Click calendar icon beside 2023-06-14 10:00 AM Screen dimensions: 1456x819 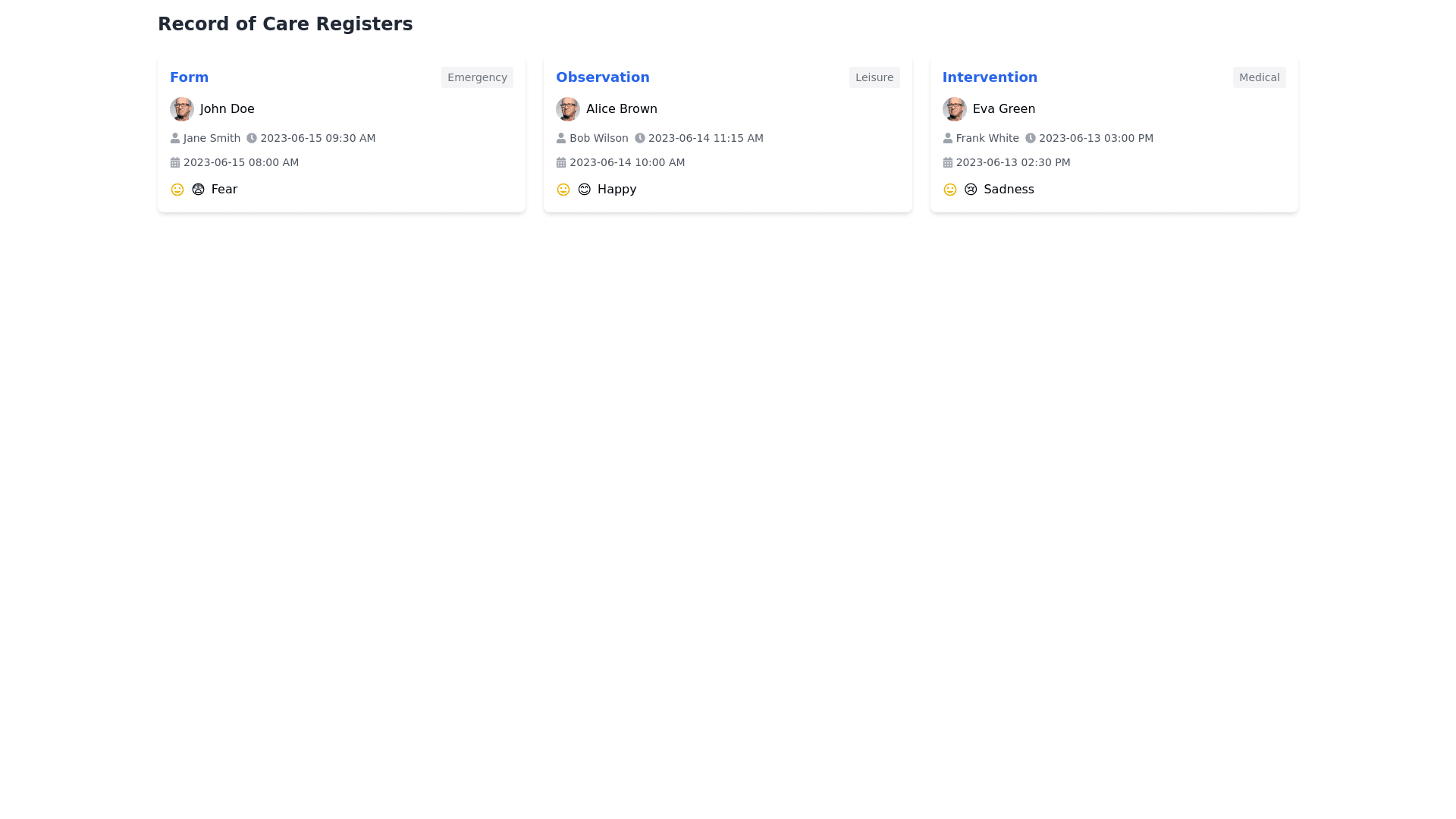[561, 162]
